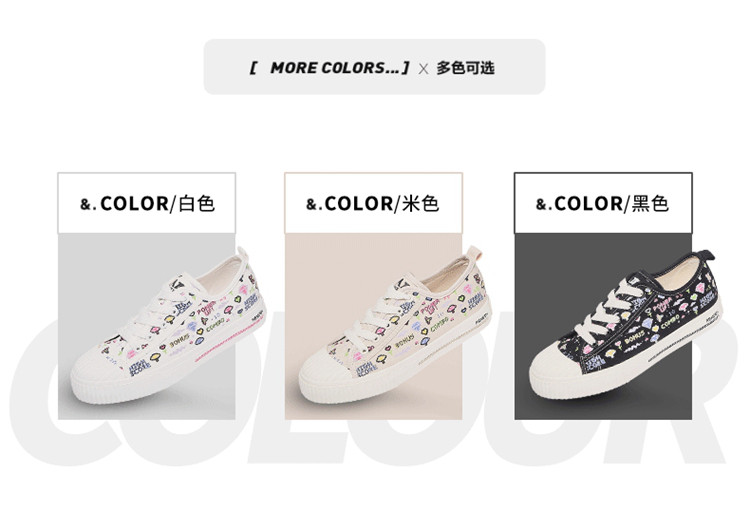Click the MORE COLORS header banner
Viewport: 750px width, 531px height.
point(375,67)
